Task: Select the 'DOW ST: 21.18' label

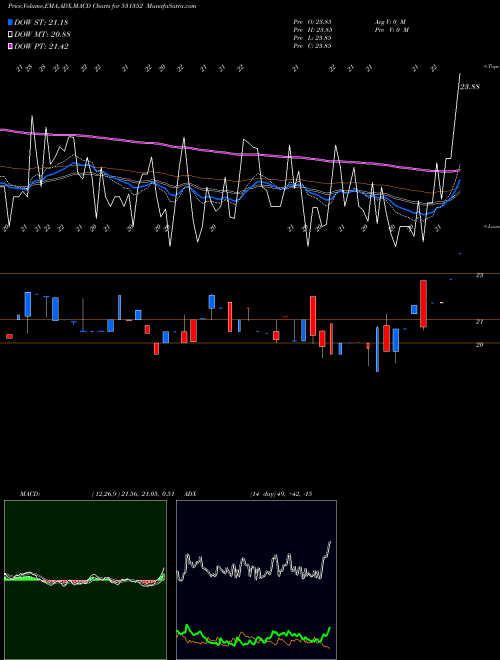Action: click(x=41, y=22)
